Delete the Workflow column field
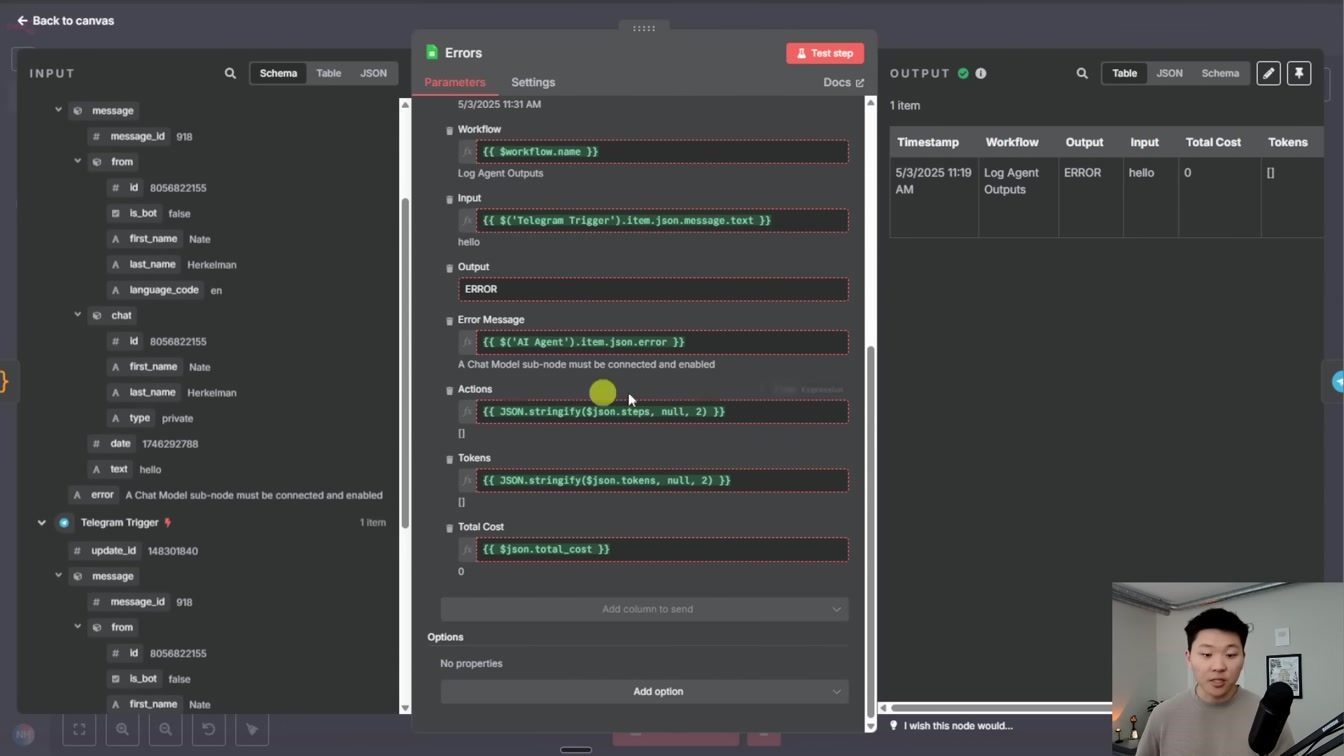 click(449, 130)
